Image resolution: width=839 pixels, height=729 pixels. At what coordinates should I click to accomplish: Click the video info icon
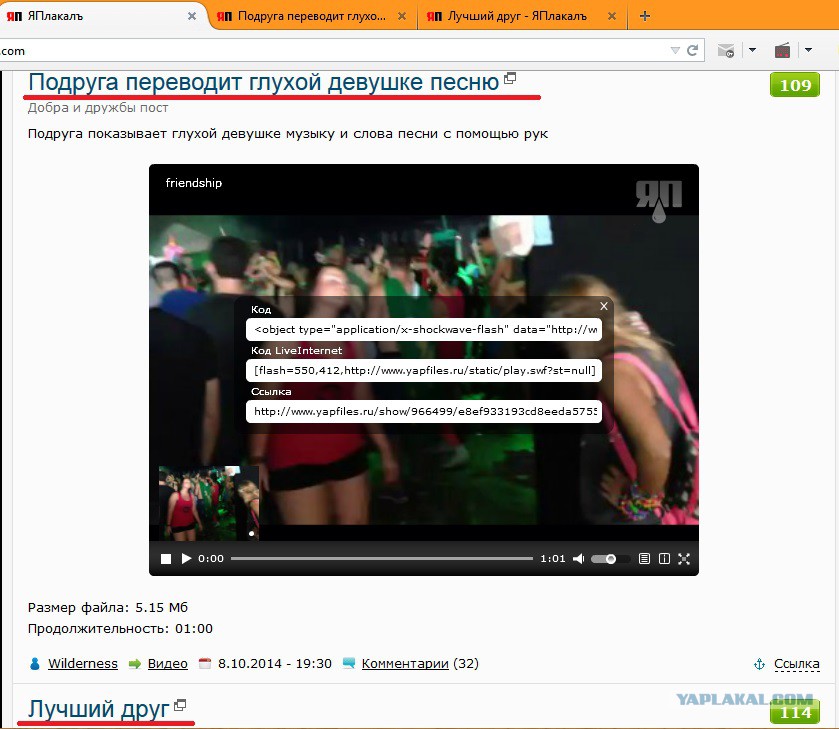(665, 559)
